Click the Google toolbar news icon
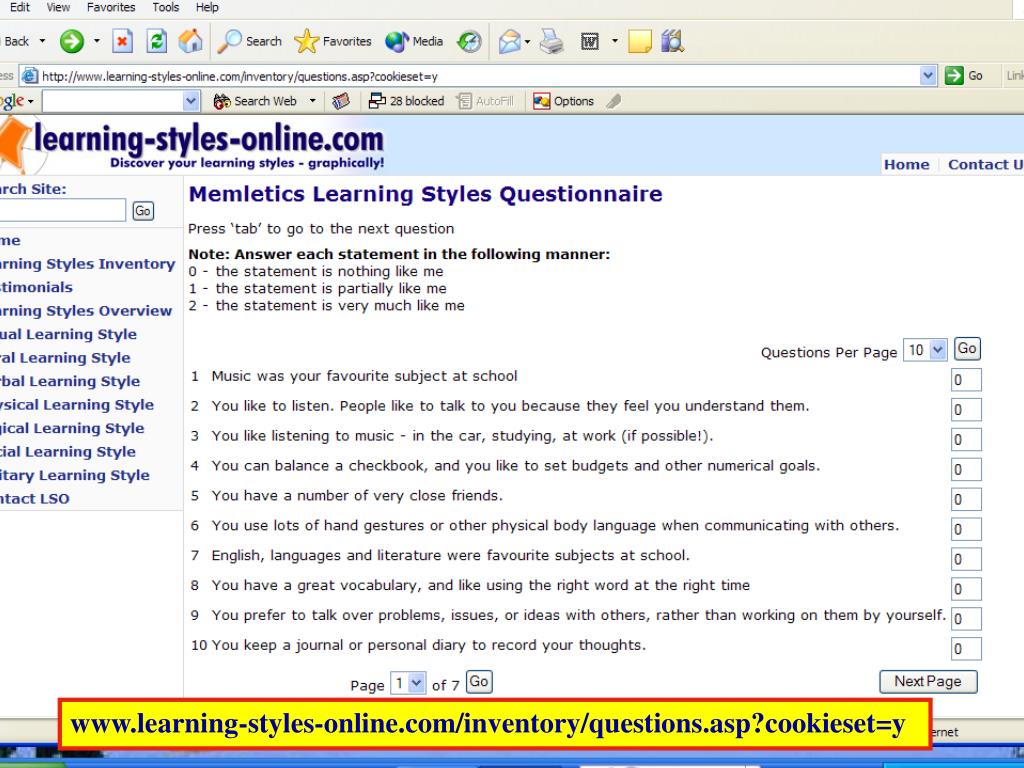Viewport: 1024px width, 768px height. (341, 101)
